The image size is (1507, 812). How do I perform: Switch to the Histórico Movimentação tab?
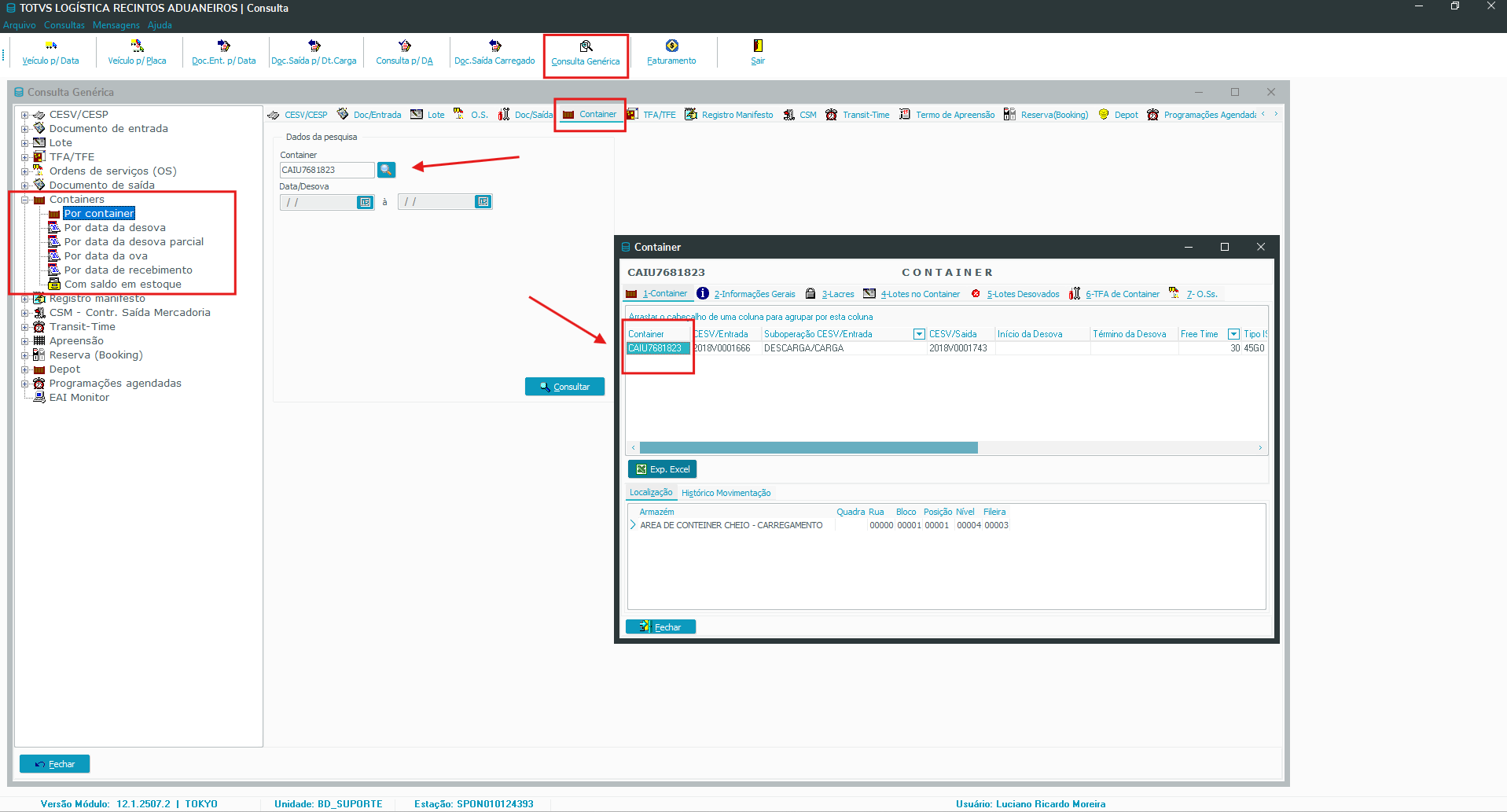coord(726,493)
